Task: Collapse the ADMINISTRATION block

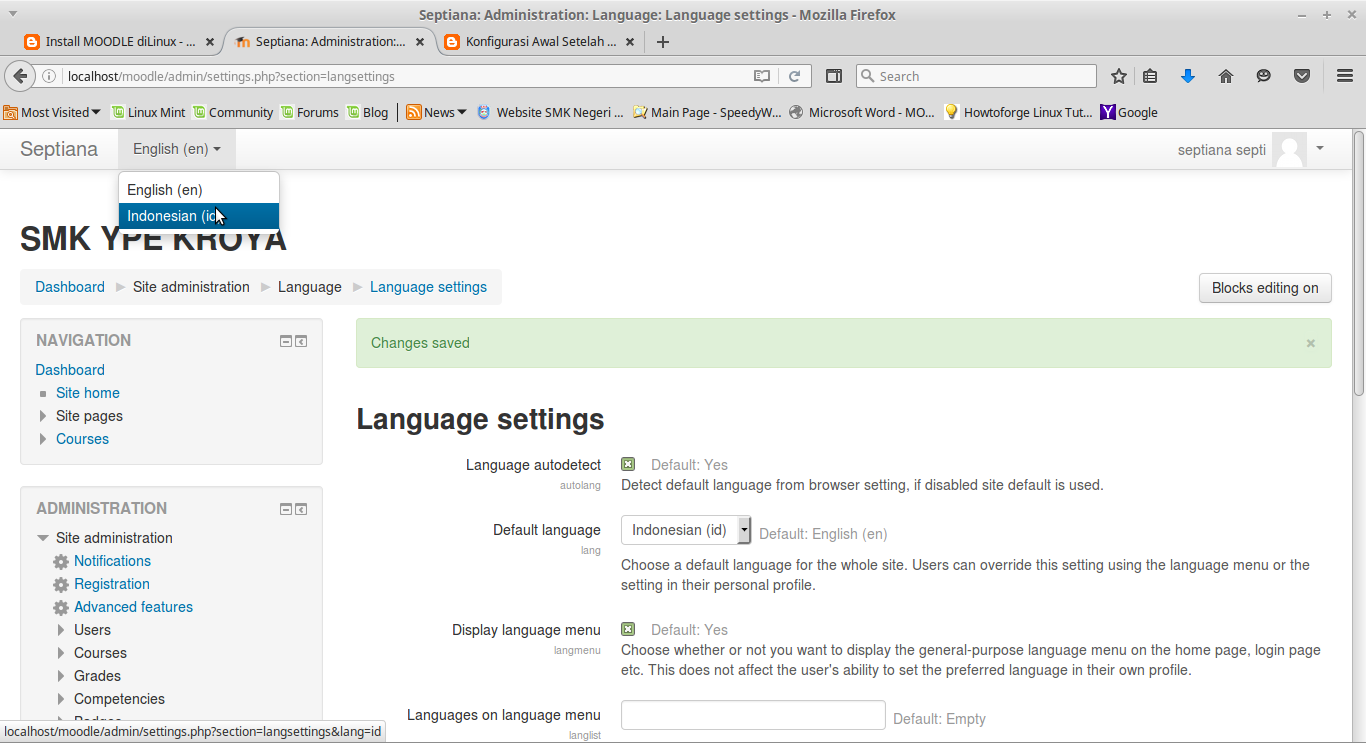Action: tap(285, 508)
